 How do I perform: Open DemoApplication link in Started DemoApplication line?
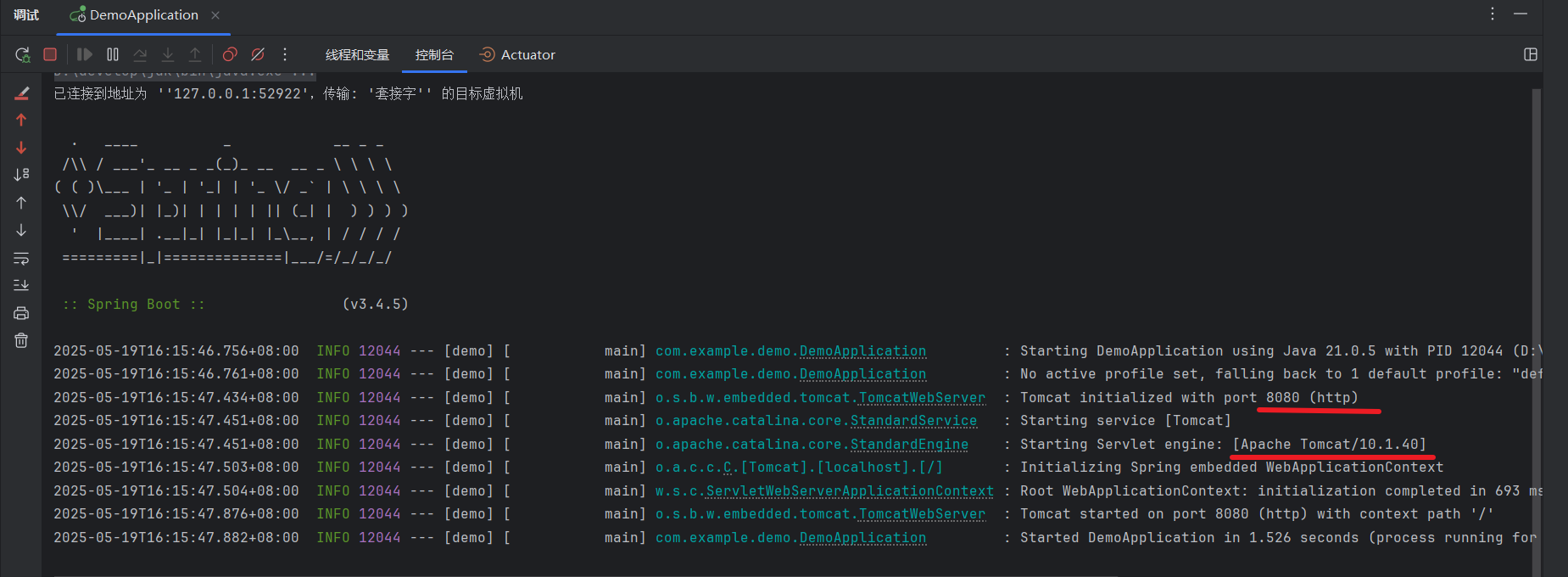pyautogui.click(x=862, y=538)
